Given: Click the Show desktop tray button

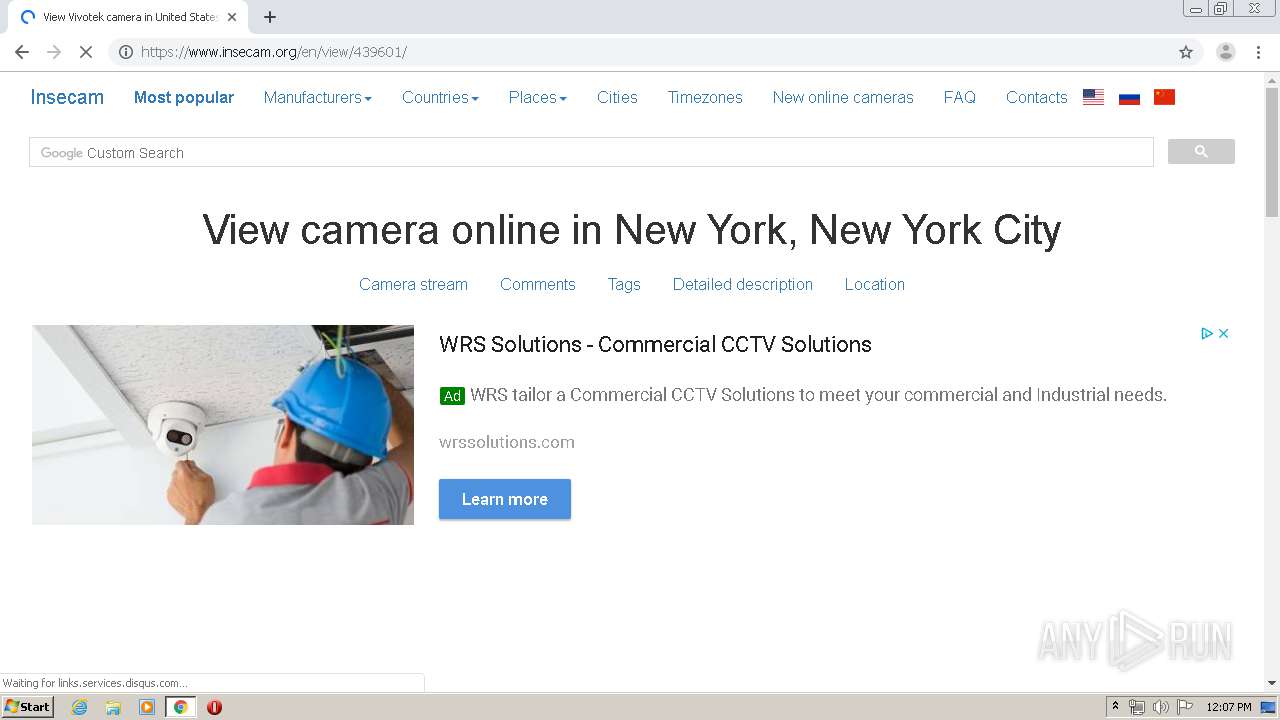Looking at the screenshot, I should coord(1269,707).
